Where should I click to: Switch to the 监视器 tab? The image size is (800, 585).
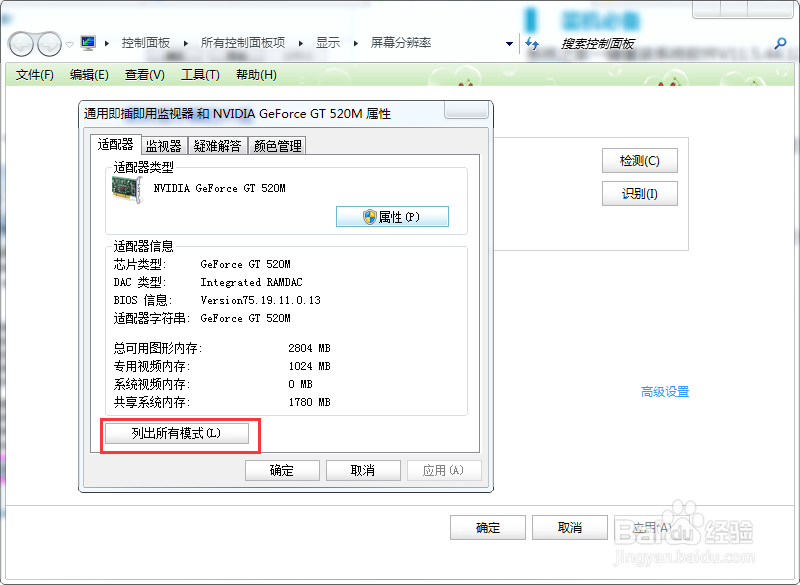(164, 146)
